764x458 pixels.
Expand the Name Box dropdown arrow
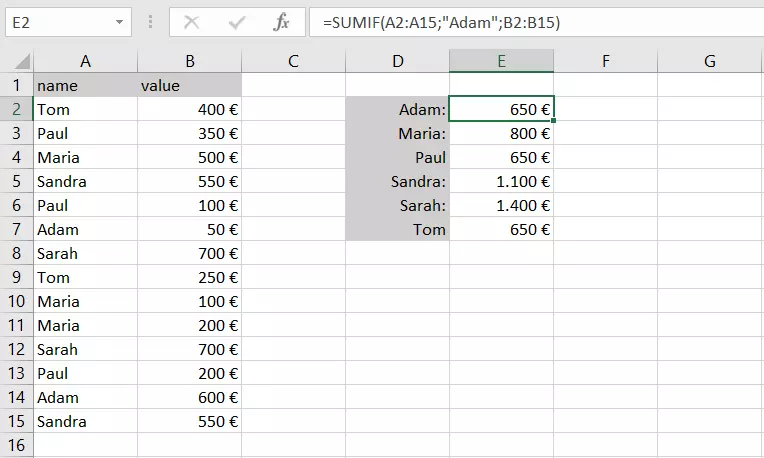(x=120, y=21)
